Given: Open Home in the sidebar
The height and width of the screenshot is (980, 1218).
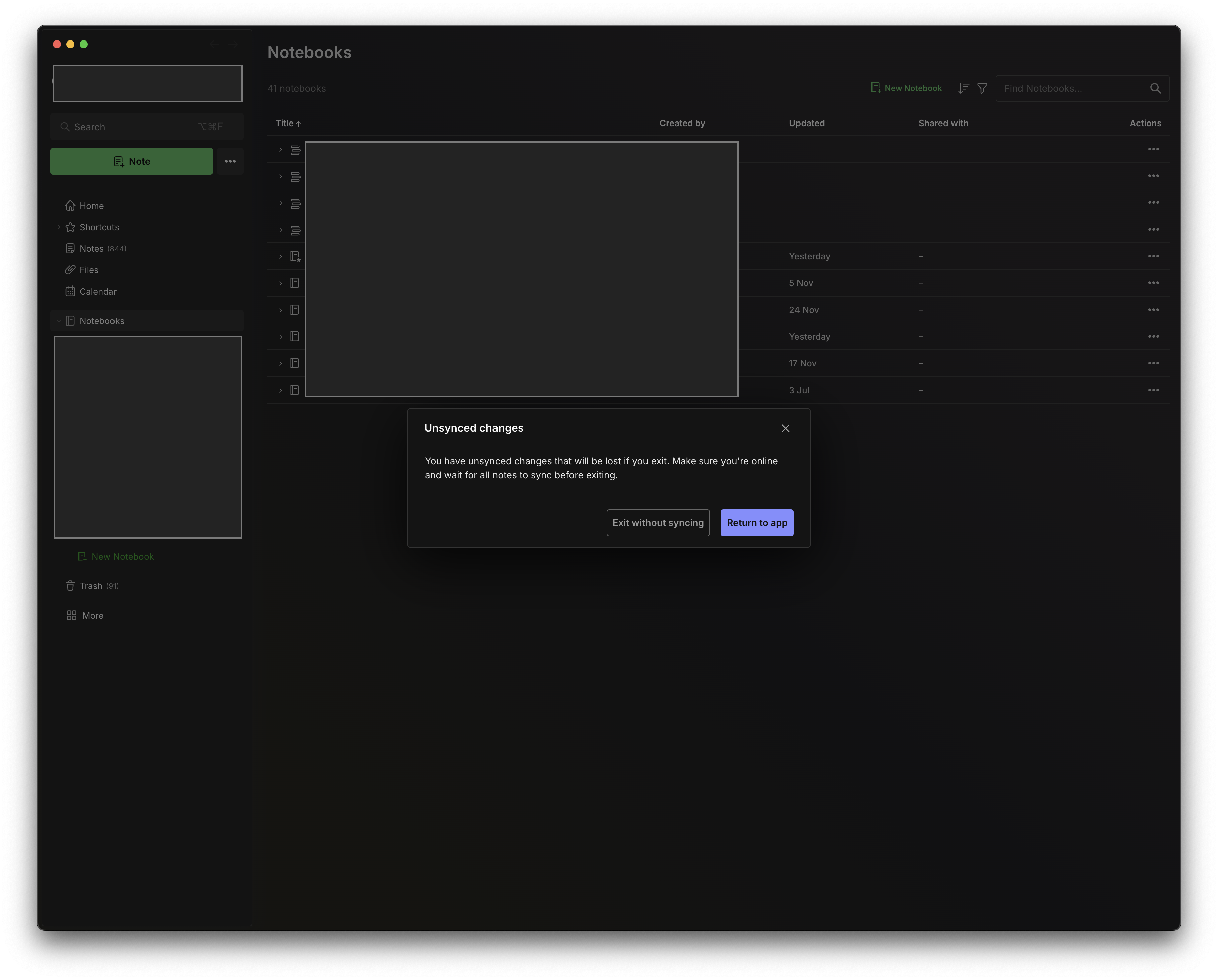Looking at the screenshot, I should 91,206.
